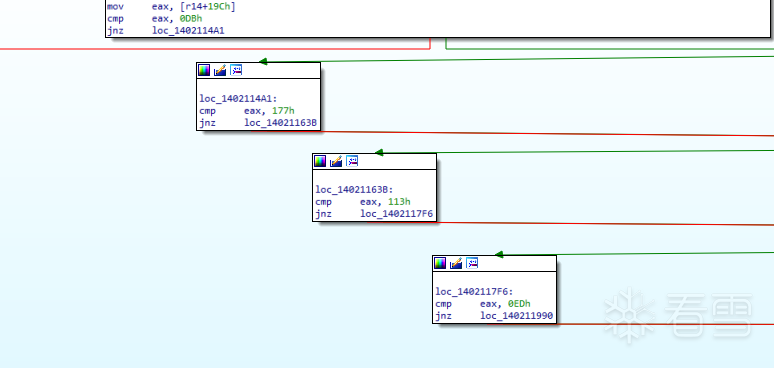The image size is (774, 368).
Task: Select value 0EDh in cmp instruction
Action: tap(519, 304)
